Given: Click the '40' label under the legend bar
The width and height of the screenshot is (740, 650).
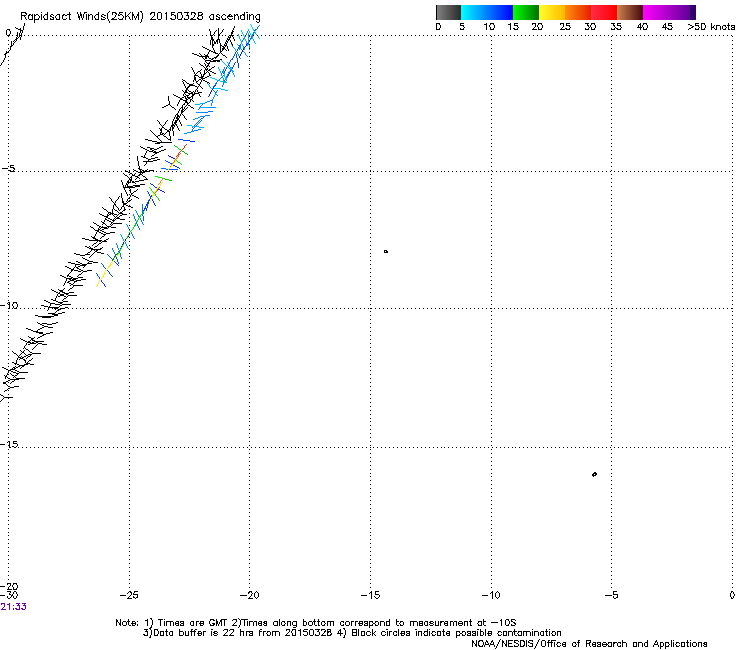Looking at the screenshot, I should pos(642,27).
